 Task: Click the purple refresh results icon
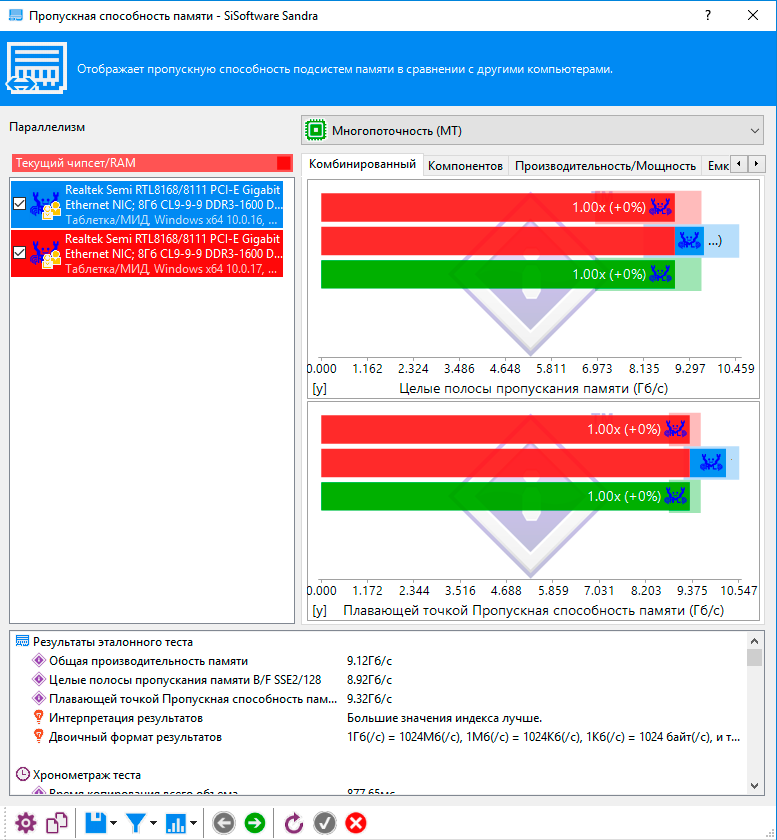point(294,823)
